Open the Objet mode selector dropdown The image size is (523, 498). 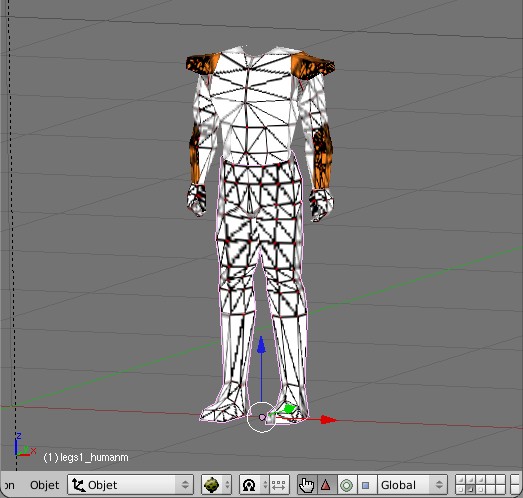pyautogui.click(x=130, y=485)
